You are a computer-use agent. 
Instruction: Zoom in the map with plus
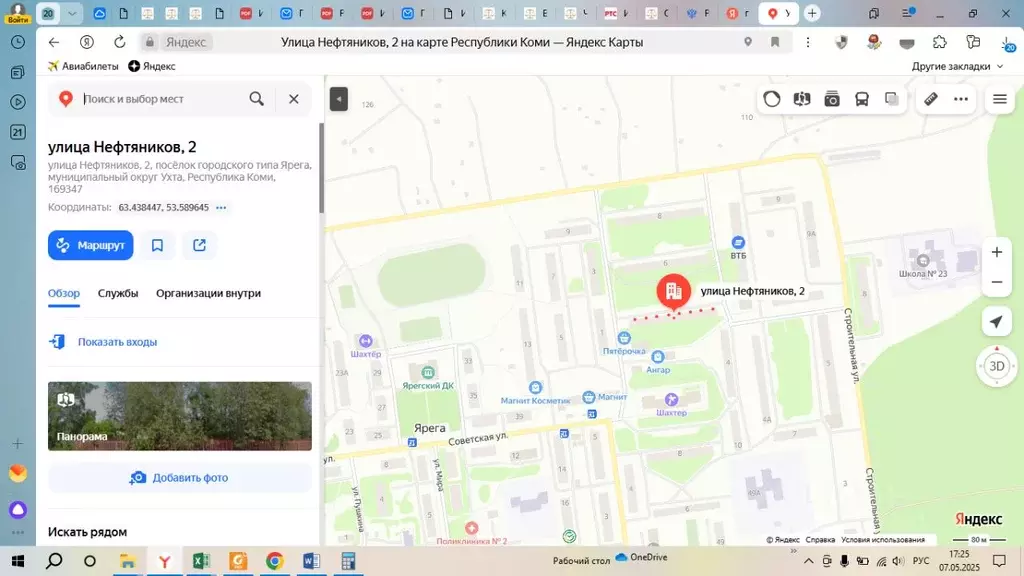[996, 252]
